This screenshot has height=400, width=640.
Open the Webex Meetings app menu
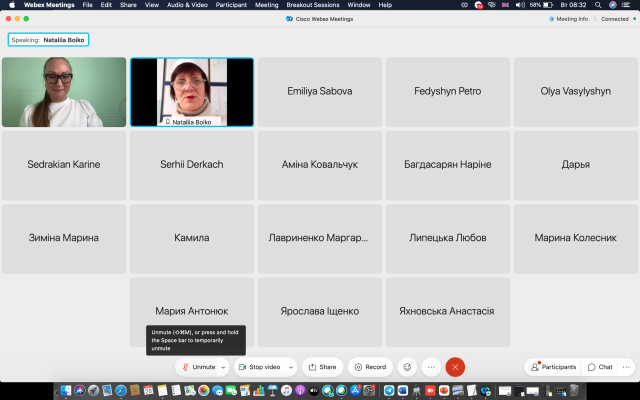[49, 5]
